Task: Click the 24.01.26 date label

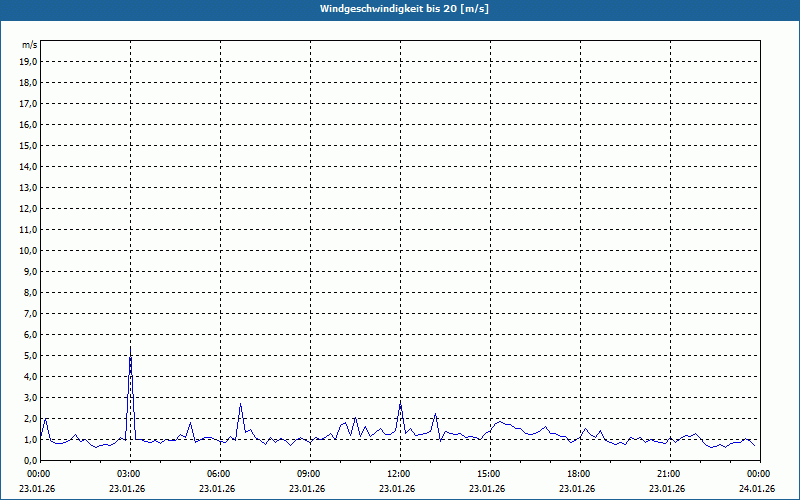Action: point(756,489)
